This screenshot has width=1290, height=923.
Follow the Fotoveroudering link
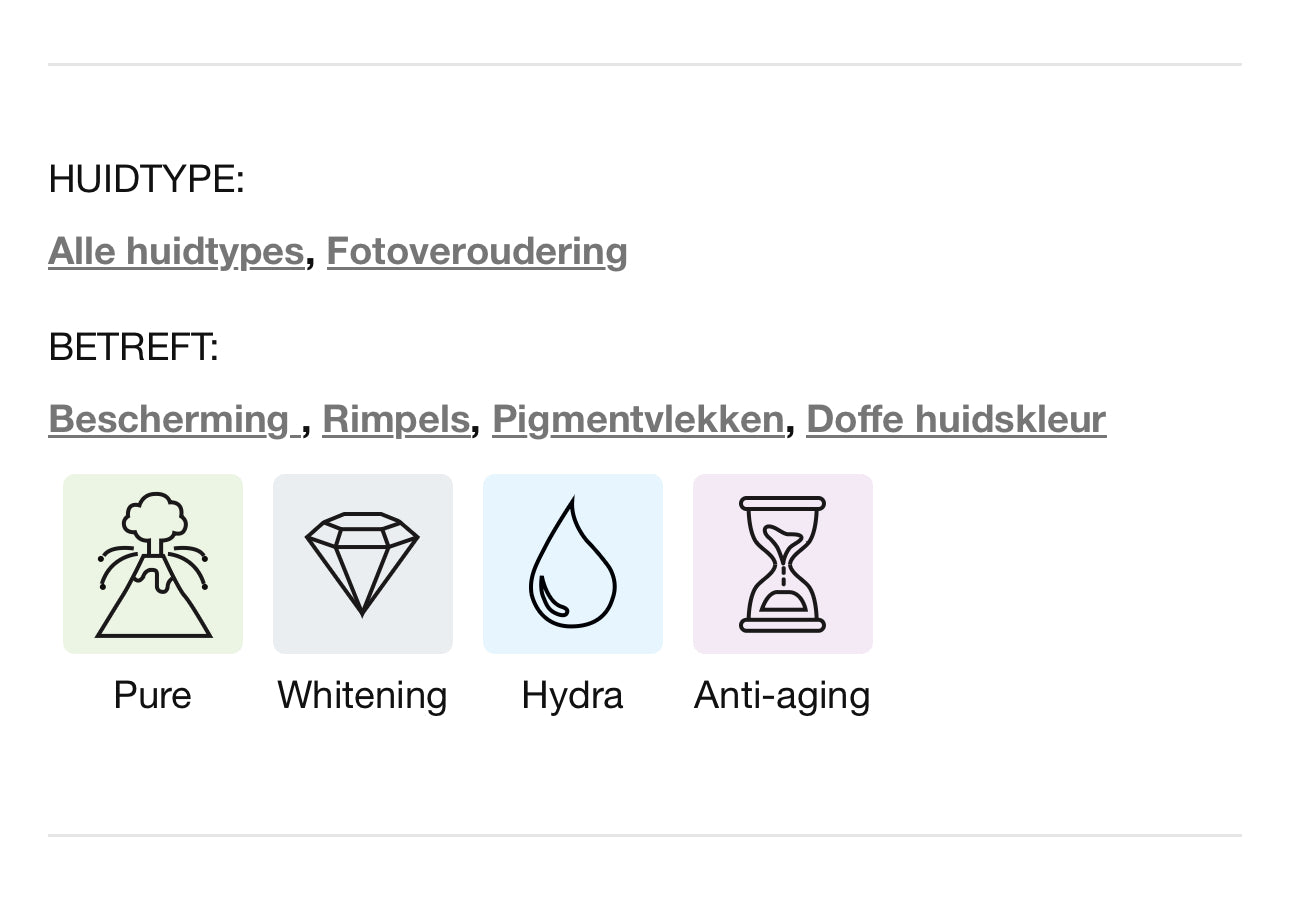pyautogui.click(x=477, y=251)
